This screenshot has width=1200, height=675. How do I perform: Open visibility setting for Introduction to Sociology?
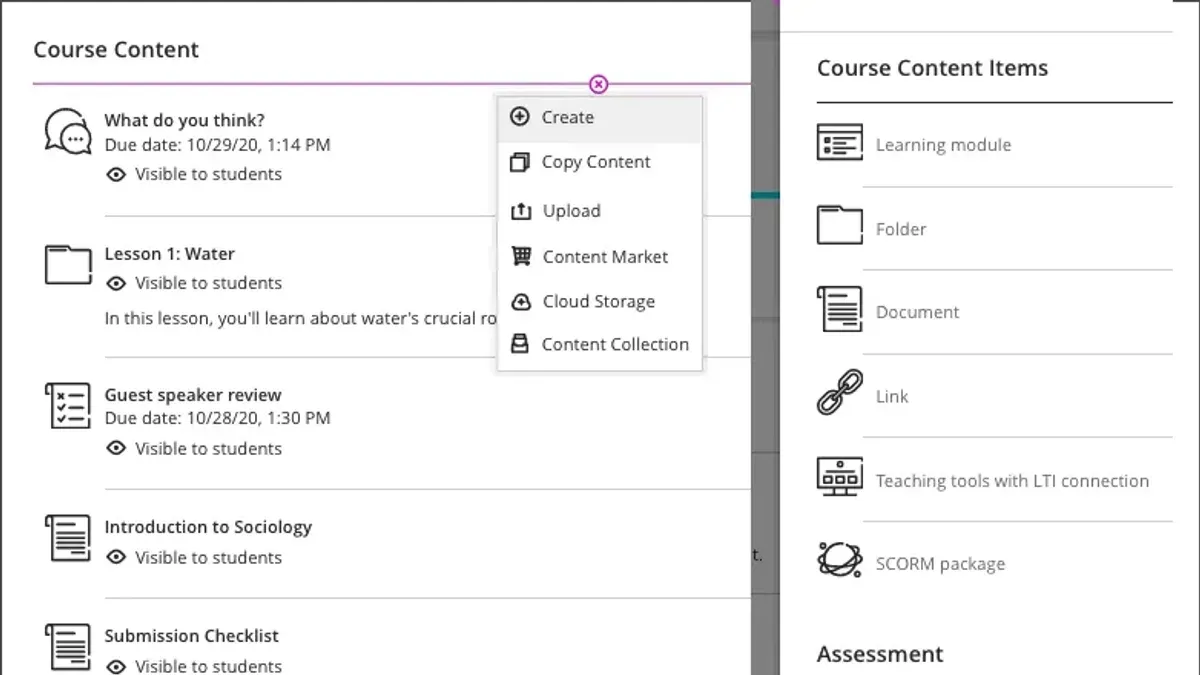point(208,558)
